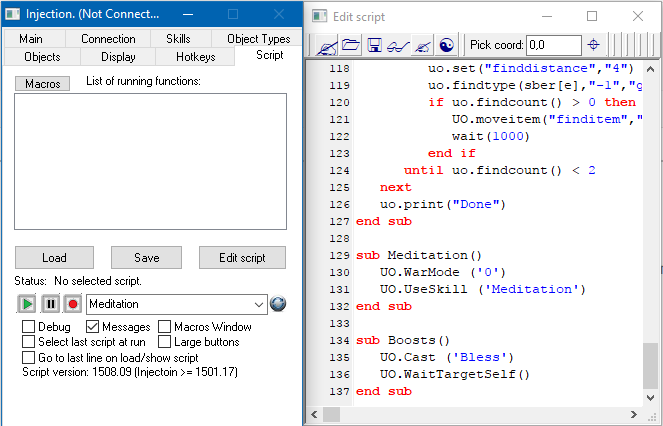Uncheck the Messages checkbox
The width and height of the screenshot is (663, 426).
[x=93, y=327]
